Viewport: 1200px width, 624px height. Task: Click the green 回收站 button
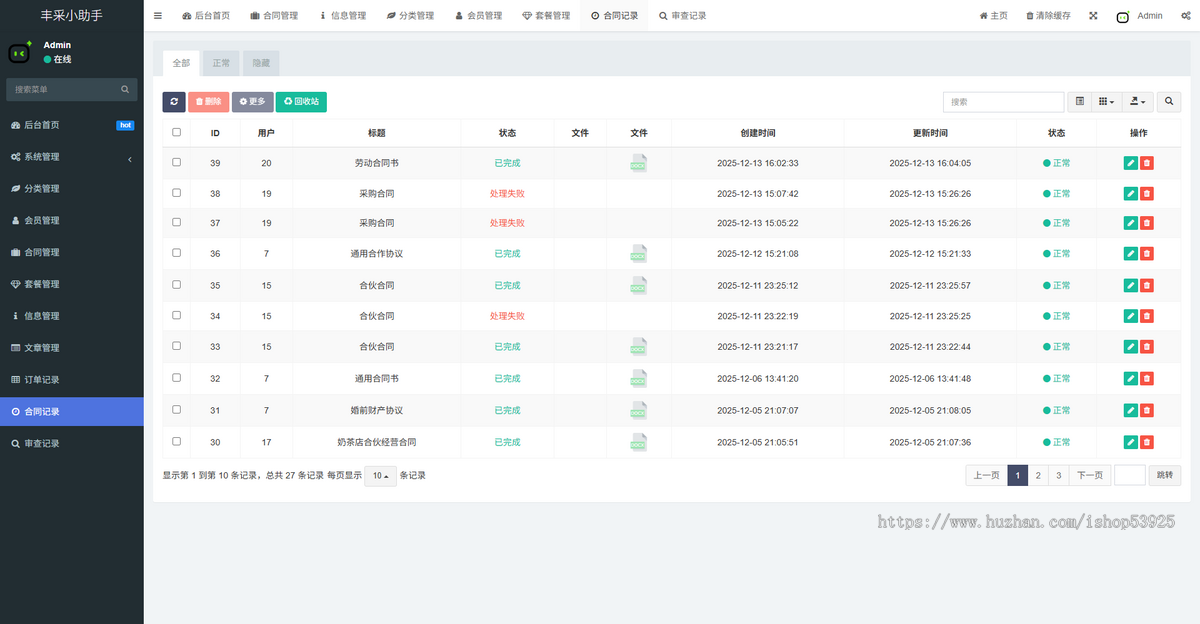point(301,102)
